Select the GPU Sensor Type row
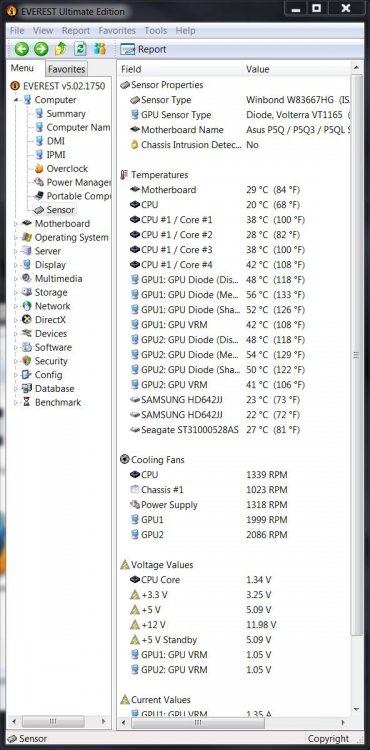The width and height of the screenshot is (370, 750). (234, 115)
